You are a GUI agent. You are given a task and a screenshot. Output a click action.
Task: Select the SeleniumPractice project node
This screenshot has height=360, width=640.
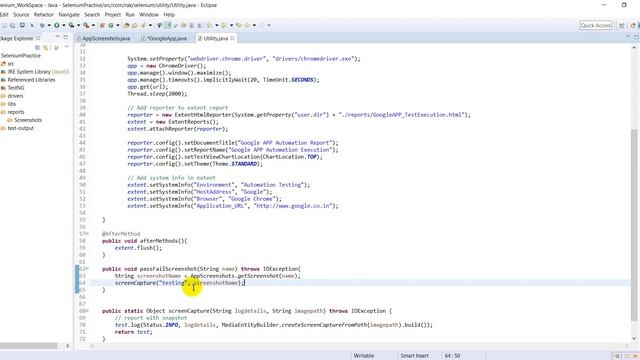(x=21, y=56)
